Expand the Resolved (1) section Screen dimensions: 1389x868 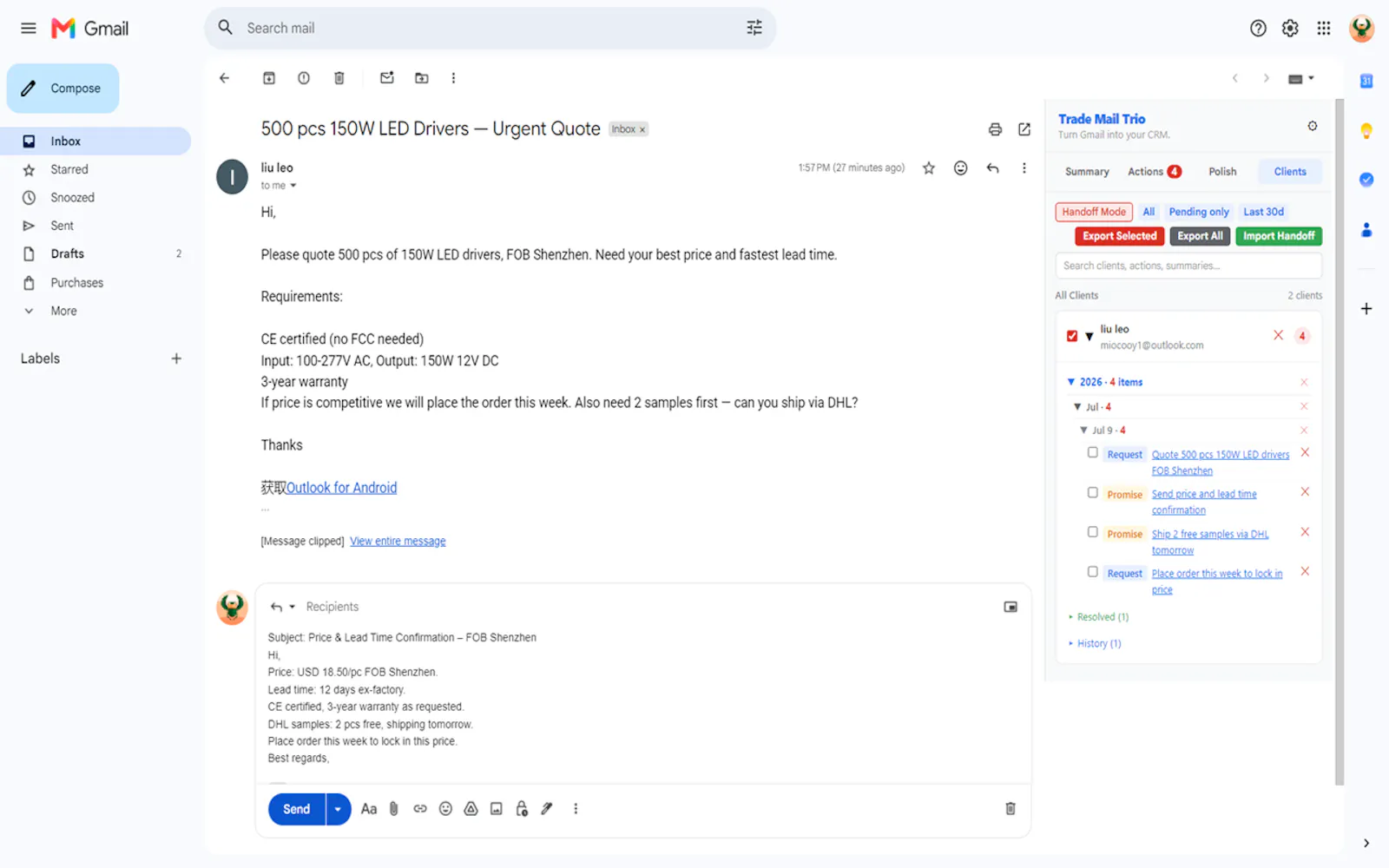coord(1098,617)
